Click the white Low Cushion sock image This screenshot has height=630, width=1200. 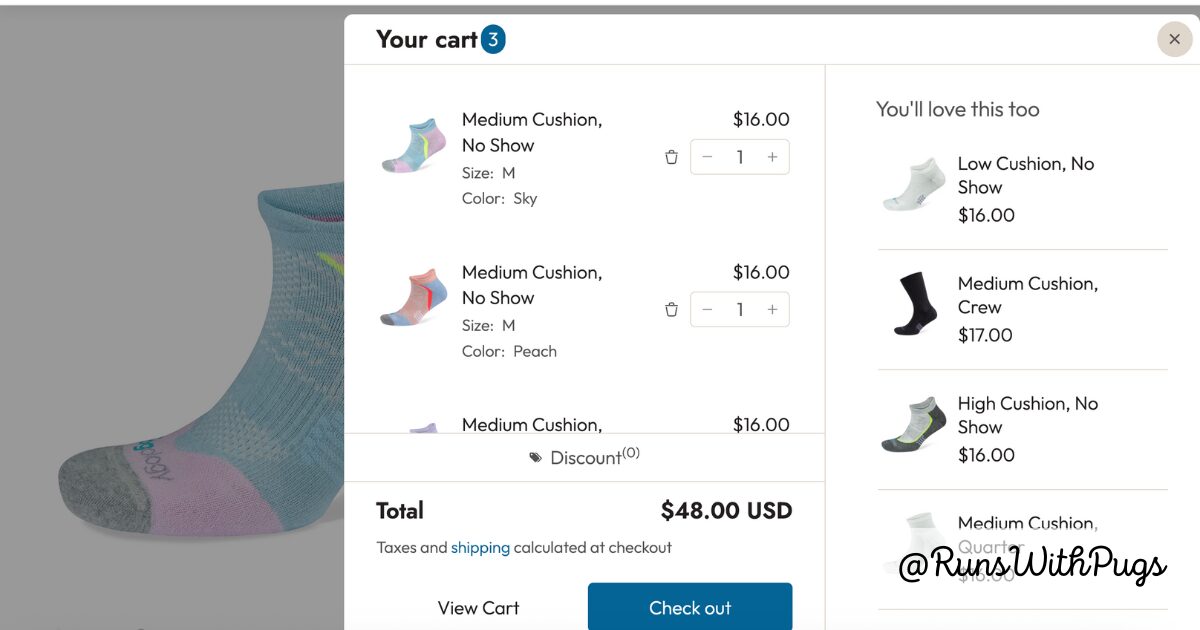click(914, 184)
